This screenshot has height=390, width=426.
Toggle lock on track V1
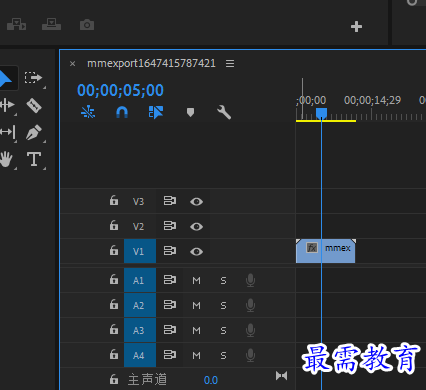(114, 250)
